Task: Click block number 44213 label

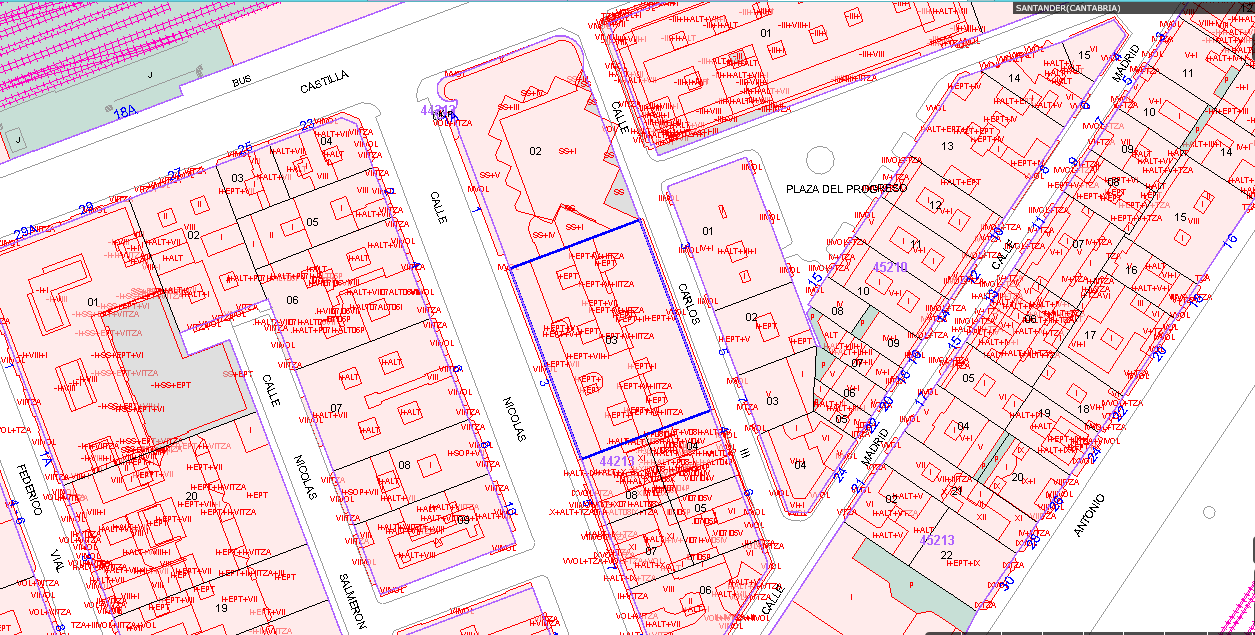Action: (x=617, y=461)
